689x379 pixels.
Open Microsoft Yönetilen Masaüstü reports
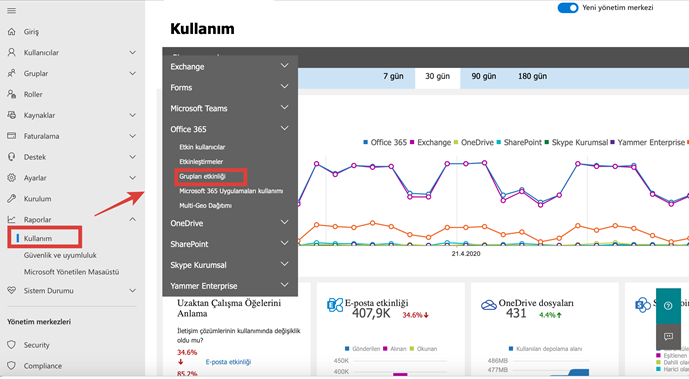72,272
